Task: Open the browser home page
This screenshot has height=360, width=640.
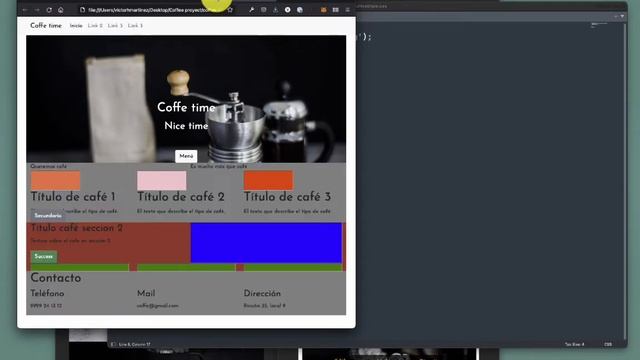Action: point(60,10)
